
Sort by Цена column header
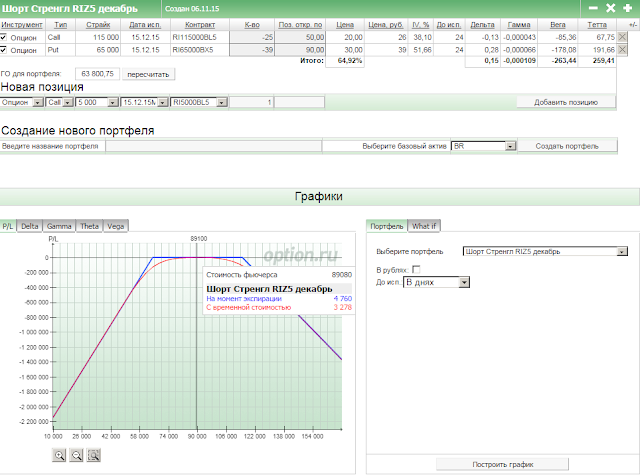pos(345,25)
